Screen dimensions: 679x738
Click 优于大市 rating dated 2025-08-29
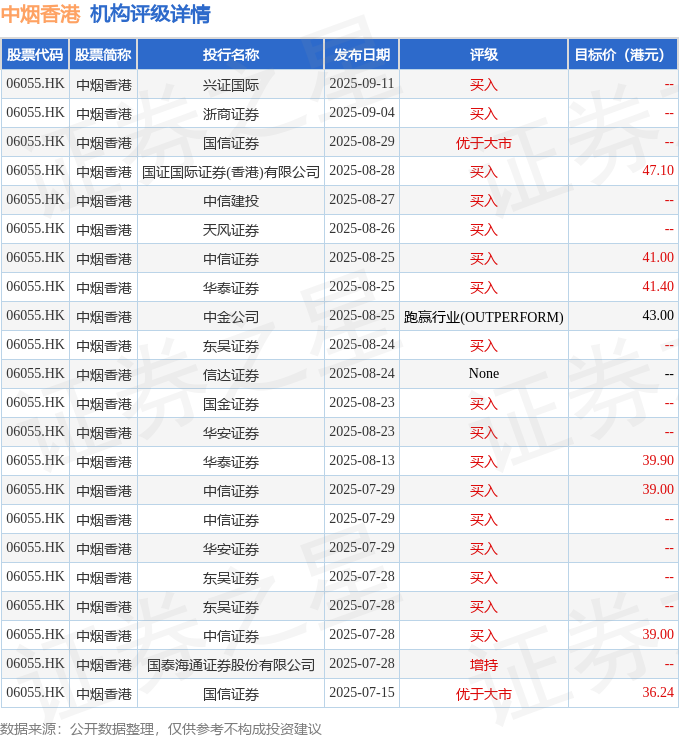click(x=483, y=143)
